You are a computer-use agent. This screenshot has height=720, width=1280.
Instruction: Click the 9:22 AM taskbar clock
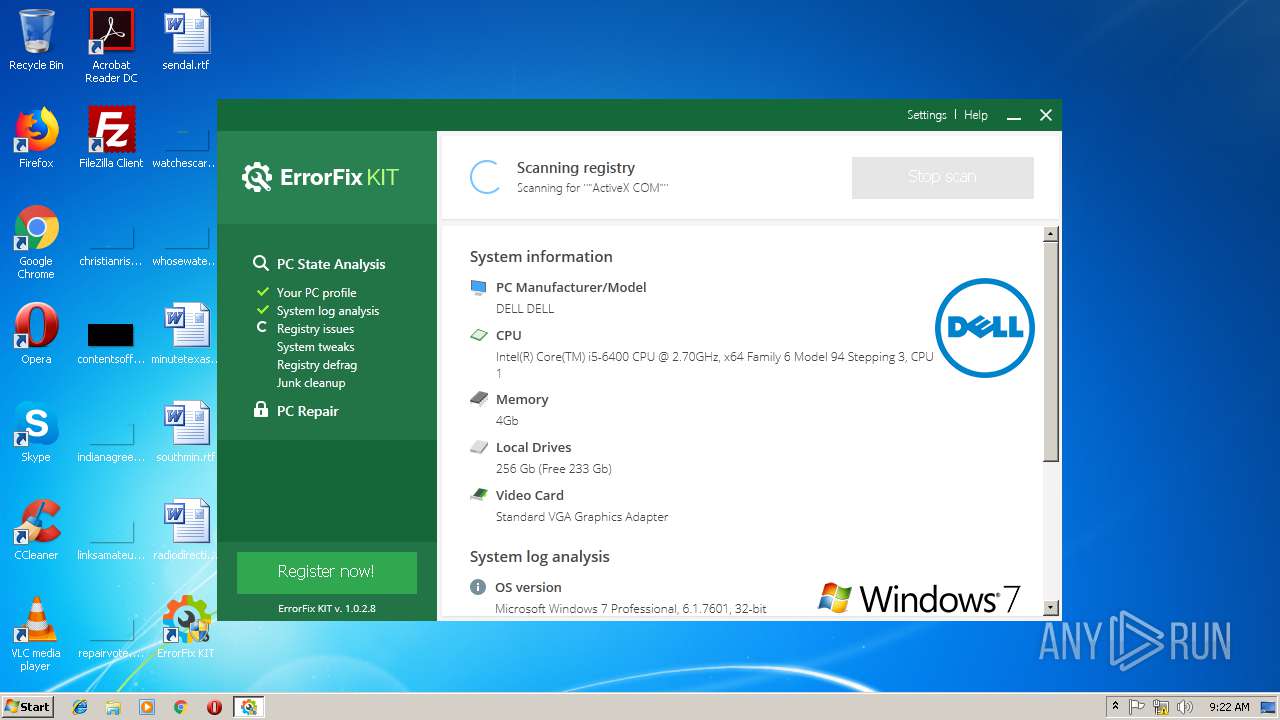(x=1229, y=707)
